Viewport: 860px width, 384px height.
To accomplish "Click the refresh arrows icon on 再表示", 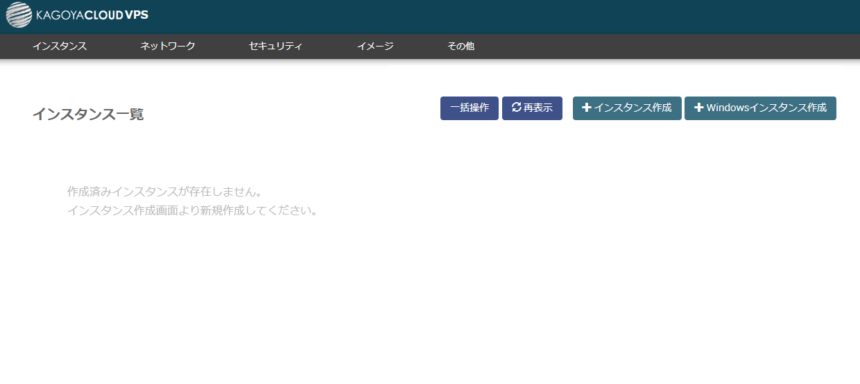I will [516, 108].
